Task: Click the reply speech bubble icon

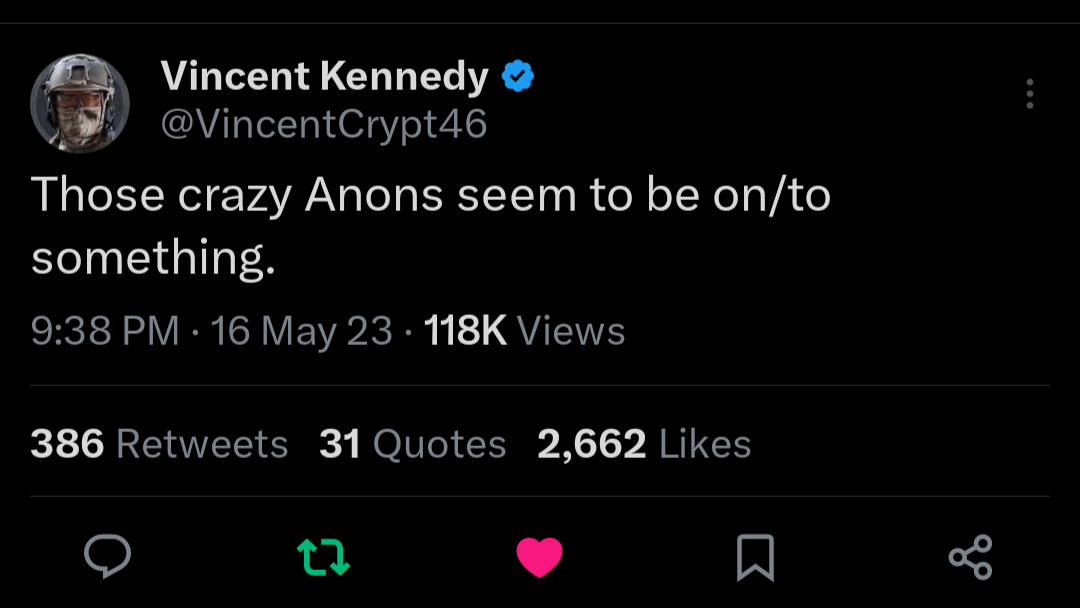Action: coord(108,557)
